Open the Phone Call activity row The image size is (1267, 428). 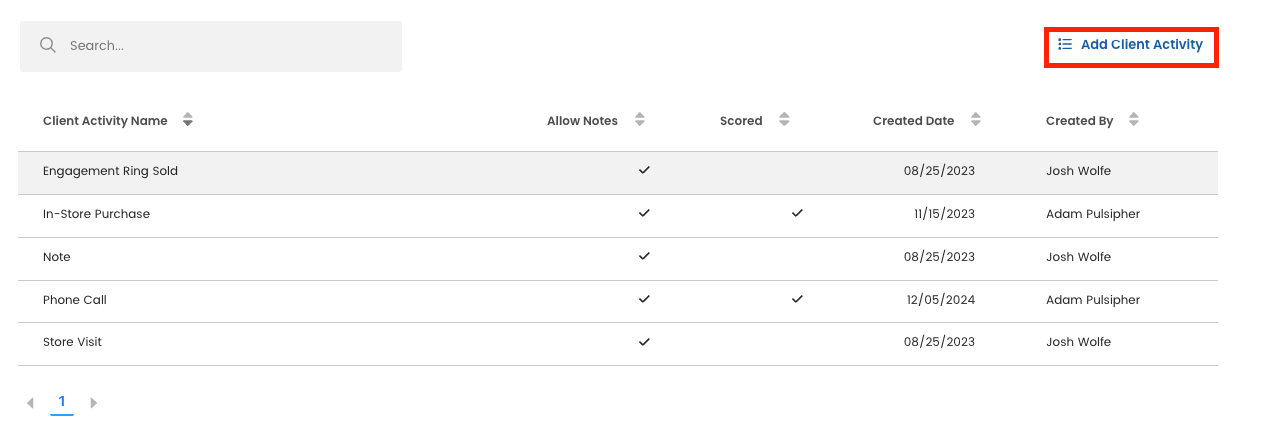coord(75,300)
